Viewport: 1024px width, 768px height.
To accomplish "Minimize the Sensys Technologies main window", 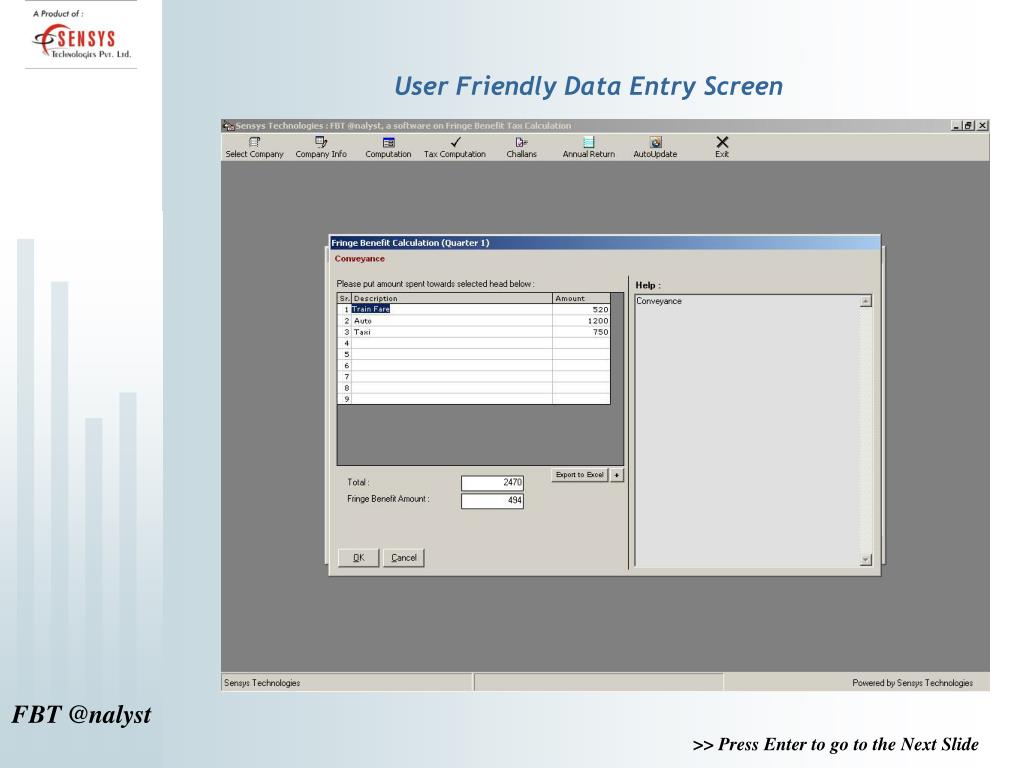I will pos(957,125).
